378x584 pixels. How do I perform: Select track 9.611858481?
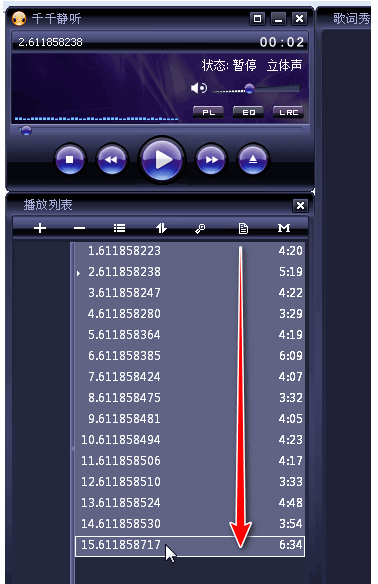[x=190, y=419]
